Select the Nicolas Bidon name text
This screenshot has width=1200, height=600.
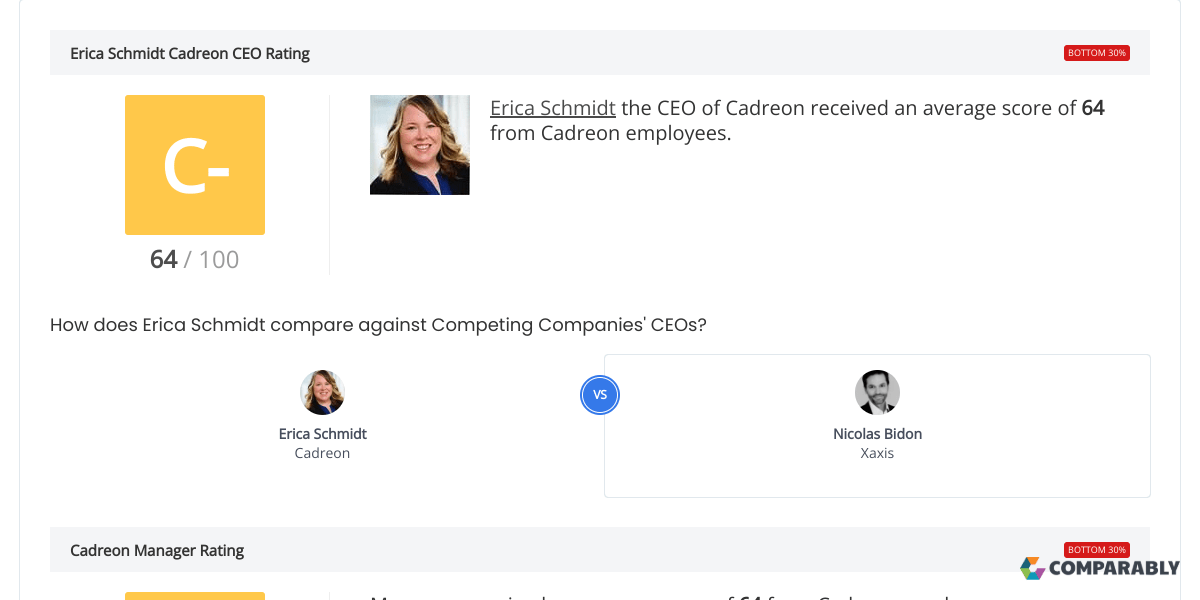(877, 434)
